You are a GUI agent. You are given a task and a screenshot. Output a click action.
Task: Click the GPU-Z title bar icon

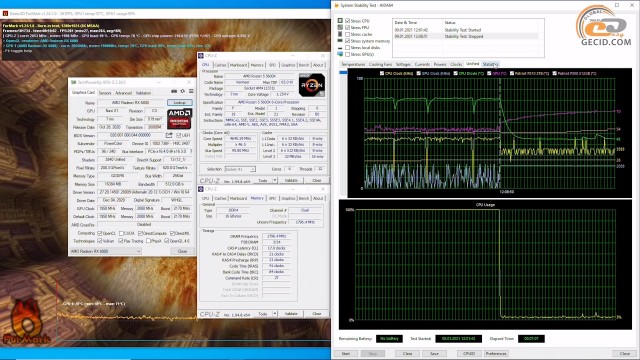[x=73, y=82]
